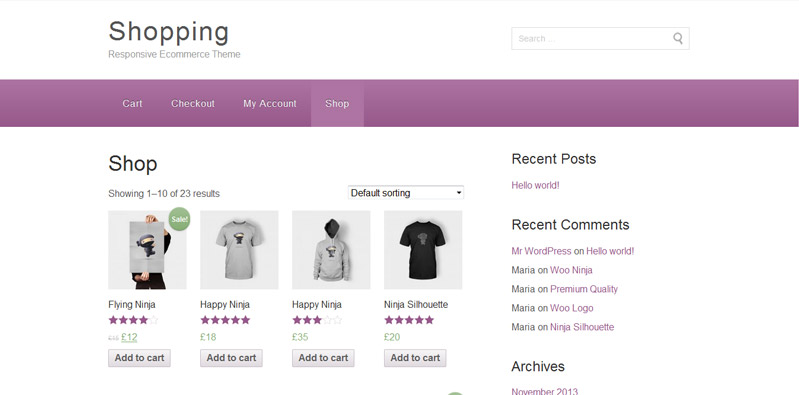Open the Happy Ninja £35 product title
This screenshot has height=395, width=799.
pos(316,304)
